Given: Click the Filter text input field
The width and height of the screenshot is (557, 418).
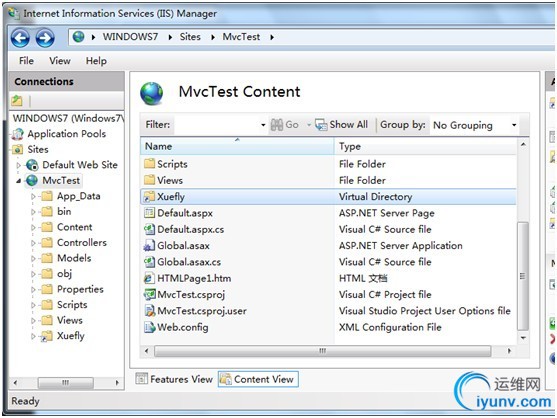Looking at the screenshot, I should (217, 125).
